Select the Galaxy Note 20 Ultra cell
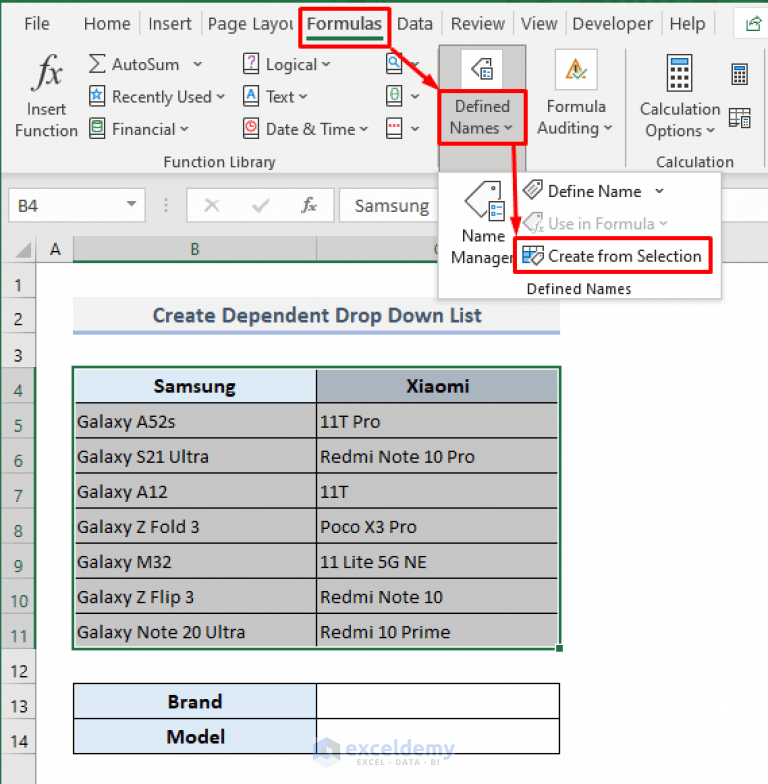Image resolution: width=768 pixels, height=784 pixels. [x=195, y=632]
